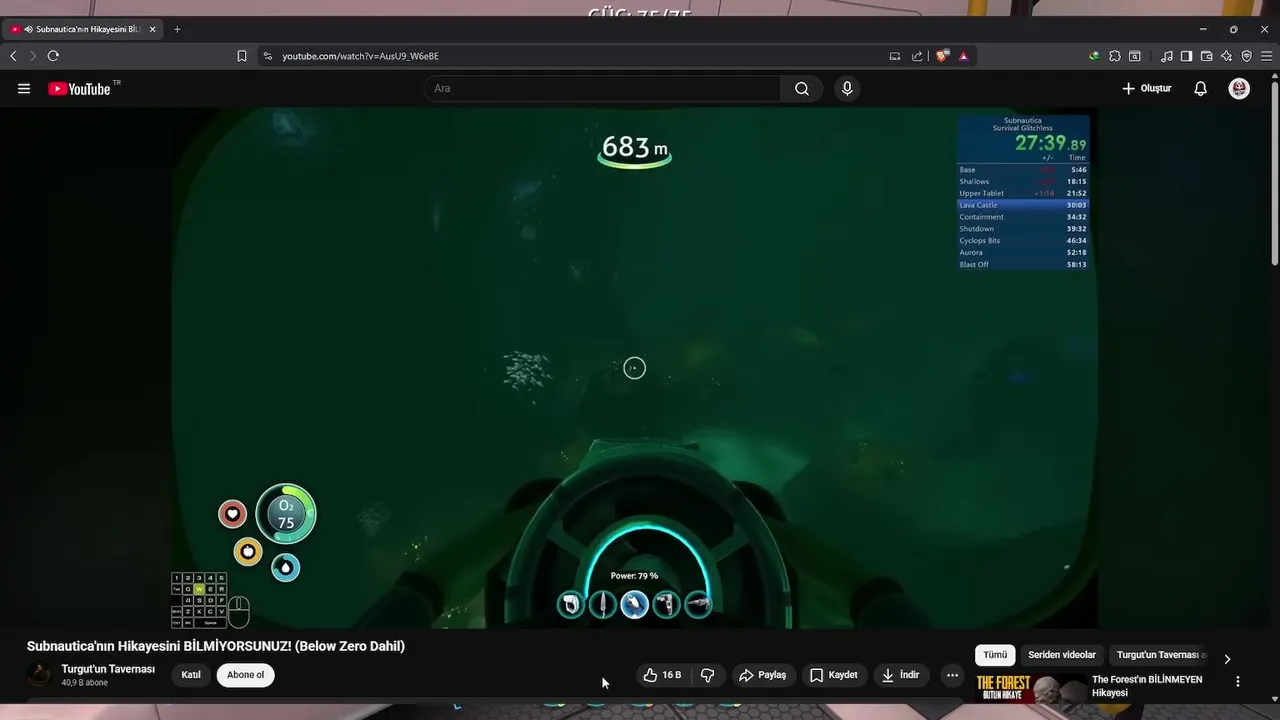The image size is (1280, 720).
Task: Click the Paylaş share button
Action: click(x=763, y=675)
